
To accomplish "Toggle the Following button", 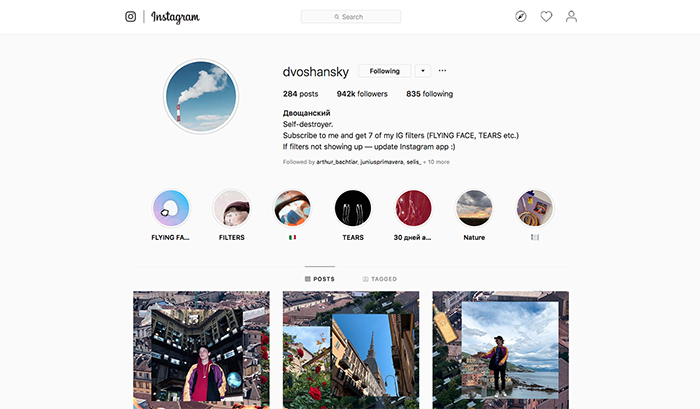I will click(384, 71).
